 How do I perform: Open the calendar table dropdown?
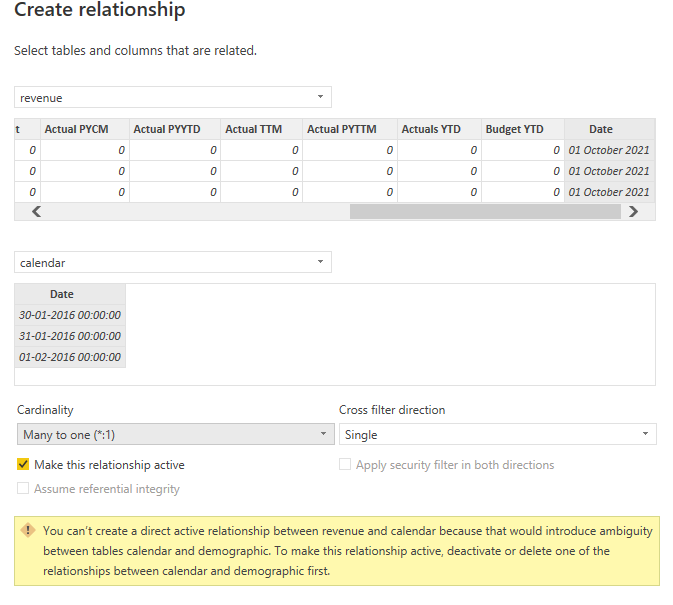(x=173, y=262)
